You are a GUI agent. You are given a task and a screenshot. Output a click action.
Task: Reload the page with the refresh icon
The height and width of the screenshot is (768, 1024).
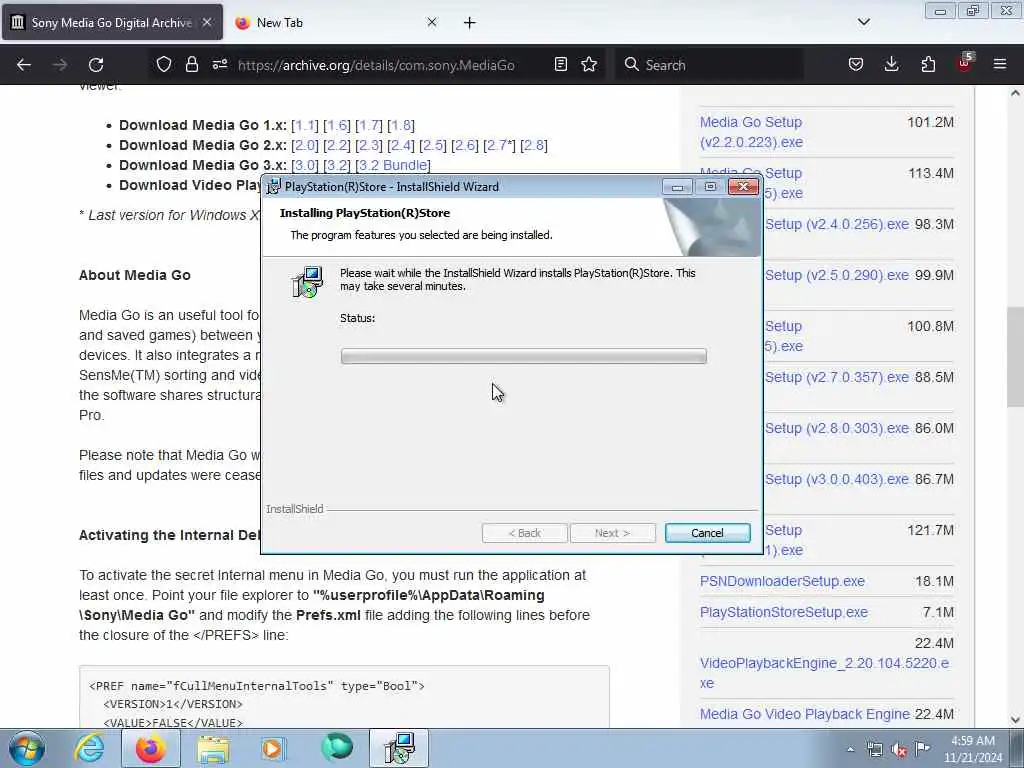point(96,65)
